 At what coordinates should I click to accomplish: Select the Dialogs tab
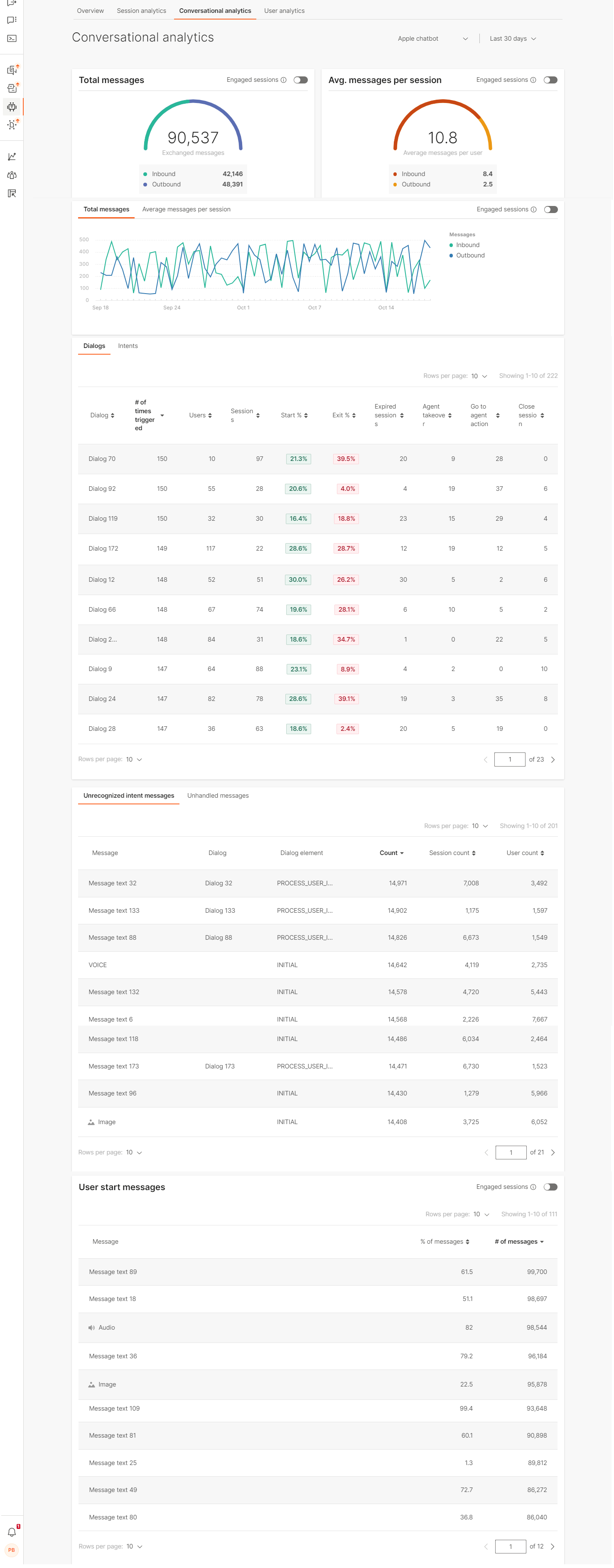click(94, 346)
